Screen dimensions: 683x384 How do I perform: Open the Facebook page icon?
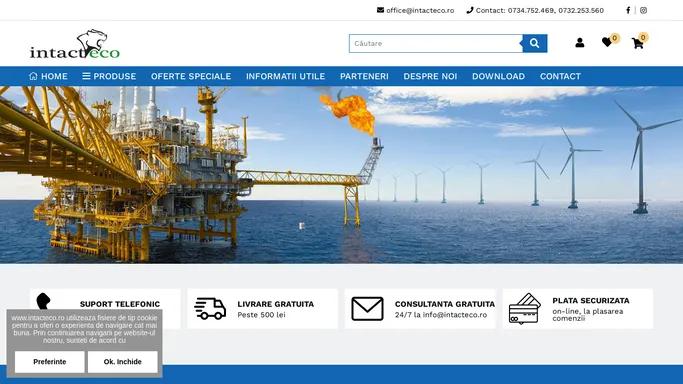click(628, 10)
